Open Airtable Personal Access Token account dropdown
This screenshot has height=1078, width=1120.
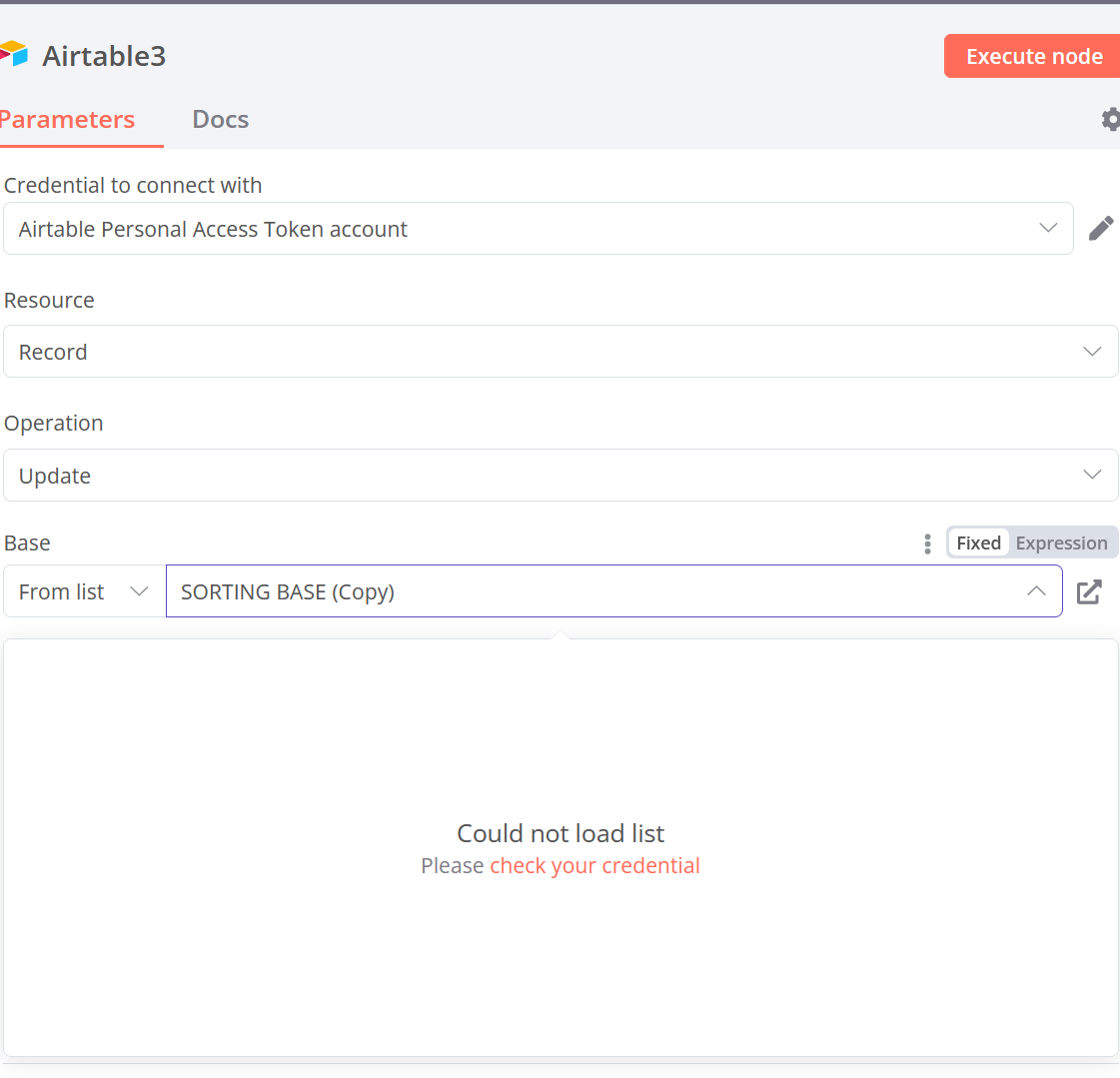pos(520,229)
